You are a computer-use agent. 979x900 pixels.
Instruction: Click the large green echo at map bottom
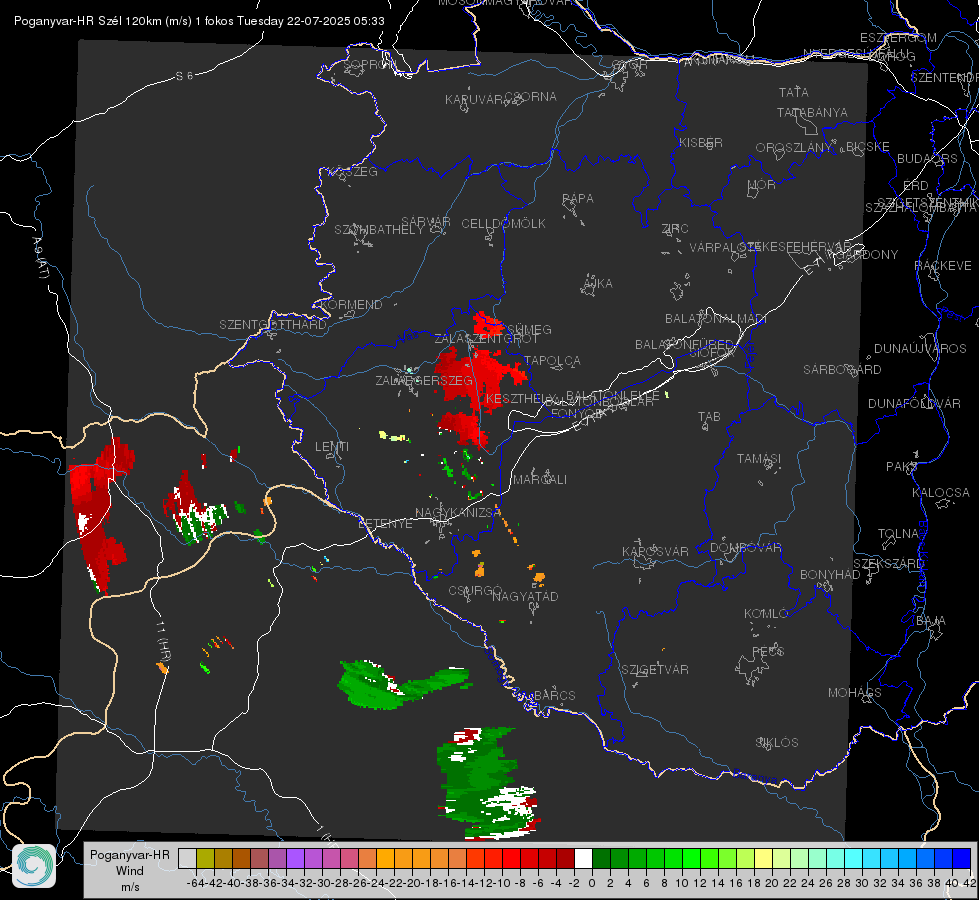(486, 783)
